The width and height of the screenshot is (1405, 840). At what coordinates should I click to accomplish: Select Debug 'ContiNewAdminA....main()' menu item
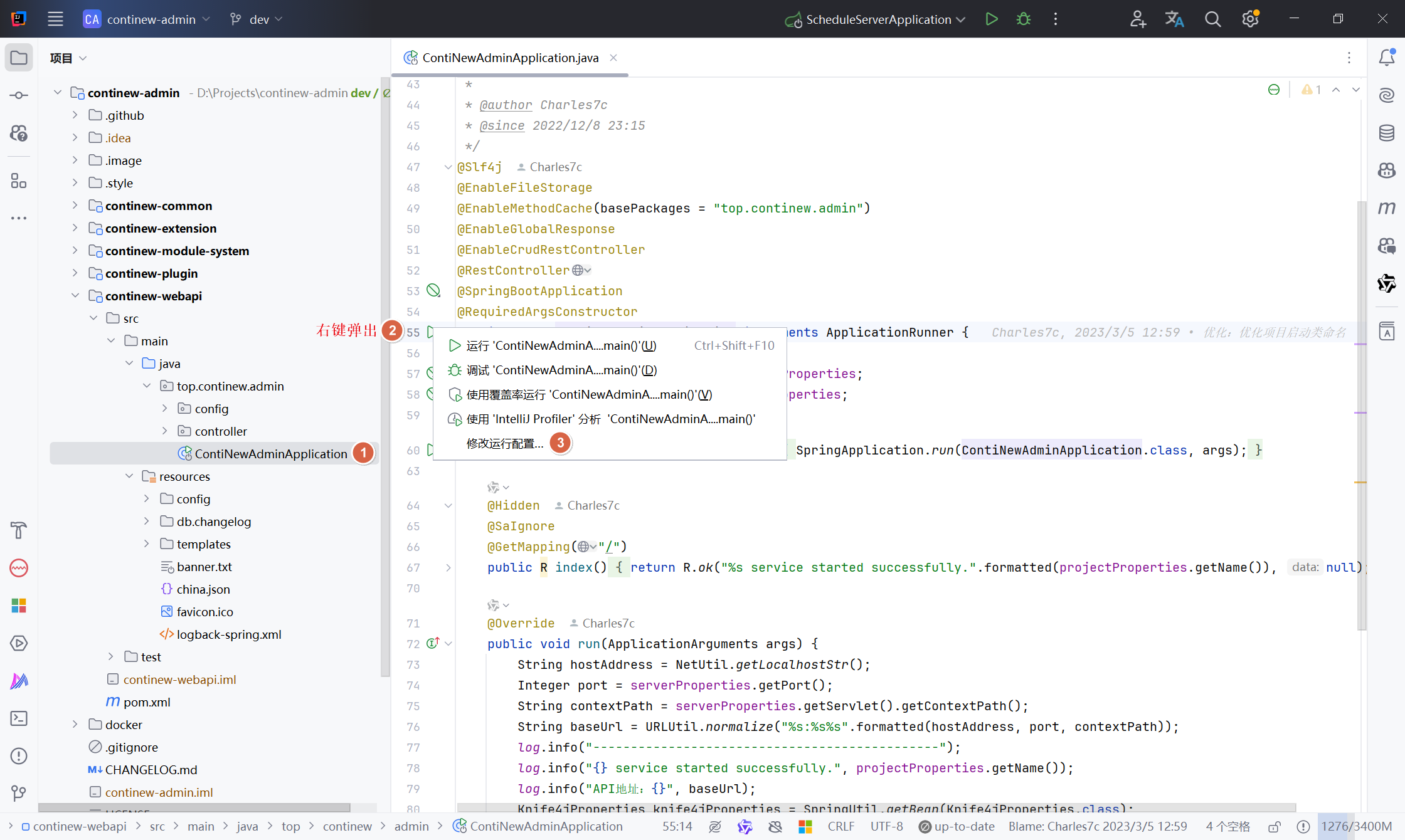tap(610, 370)
